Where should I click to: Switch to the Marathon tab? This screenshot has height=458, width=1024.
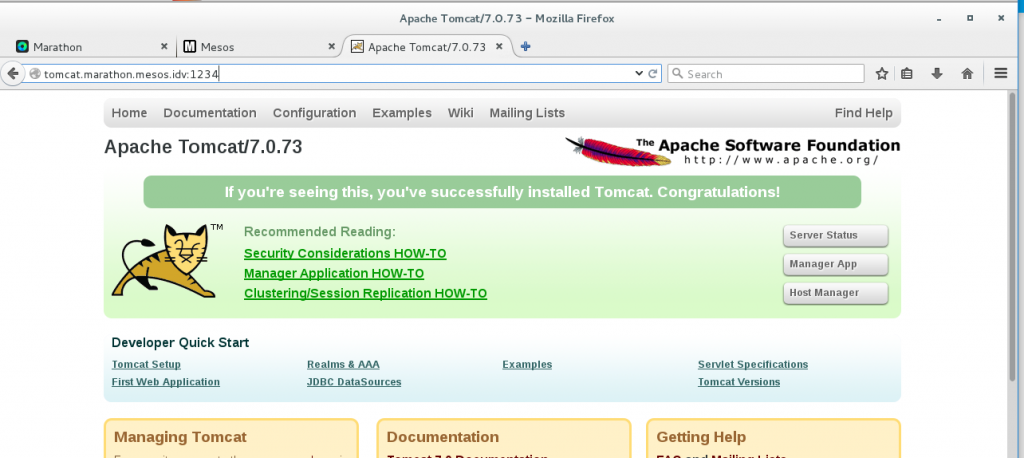pyautogui.click(x=93, y=46)
